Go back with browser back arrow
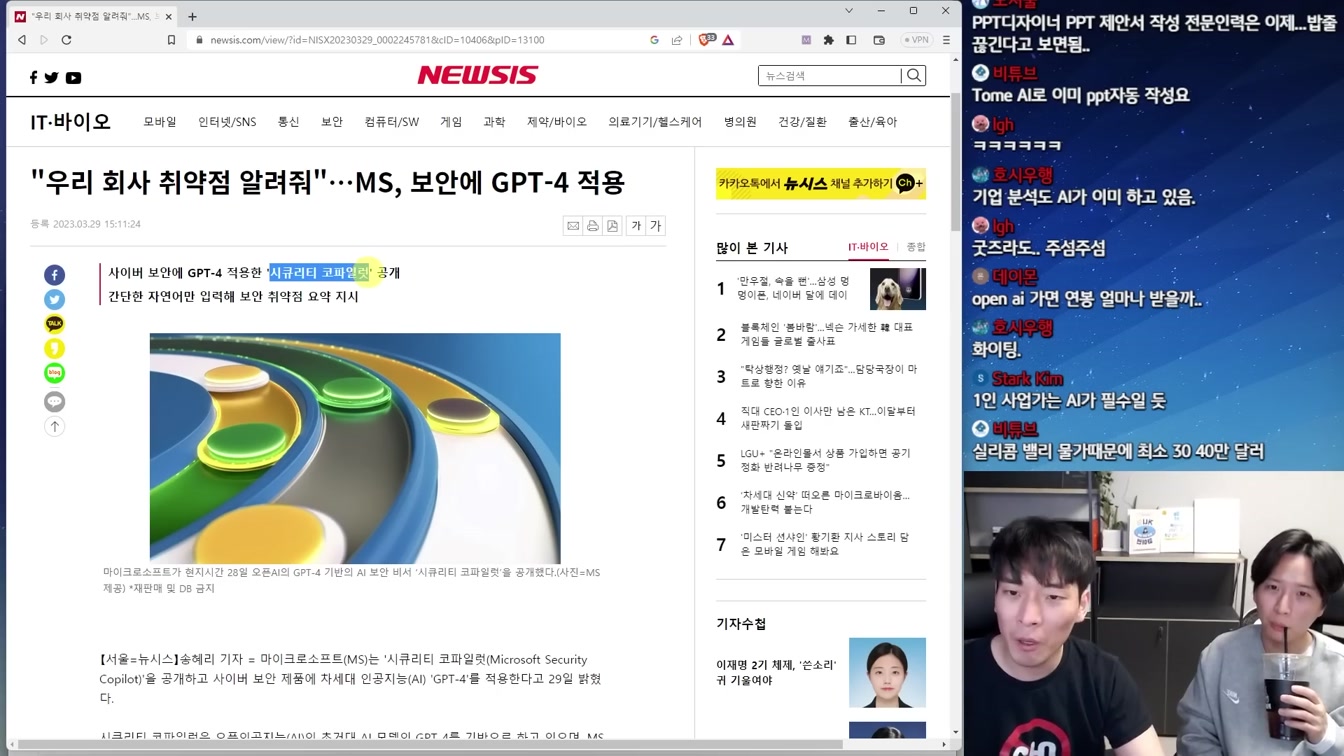This screenshot has height=756, width=1344. point(22,40)
